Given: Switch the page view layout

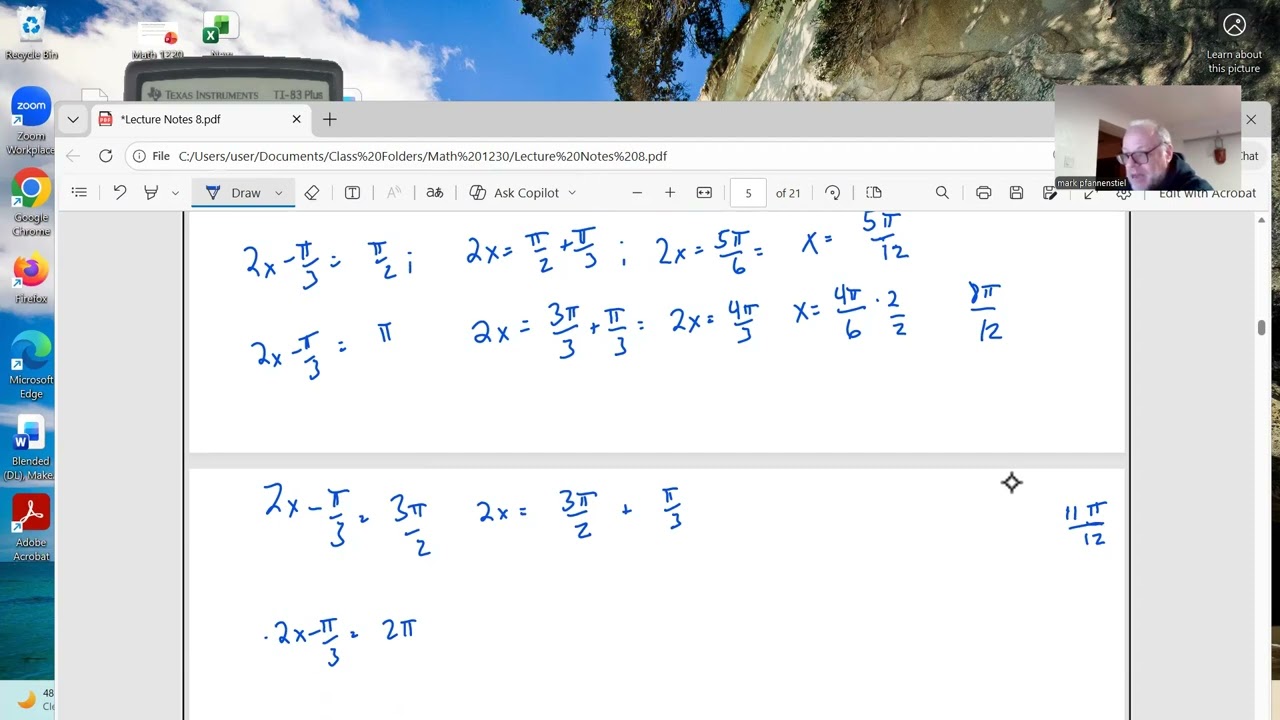Looking at the screenshot, I should tap(873, 193).
